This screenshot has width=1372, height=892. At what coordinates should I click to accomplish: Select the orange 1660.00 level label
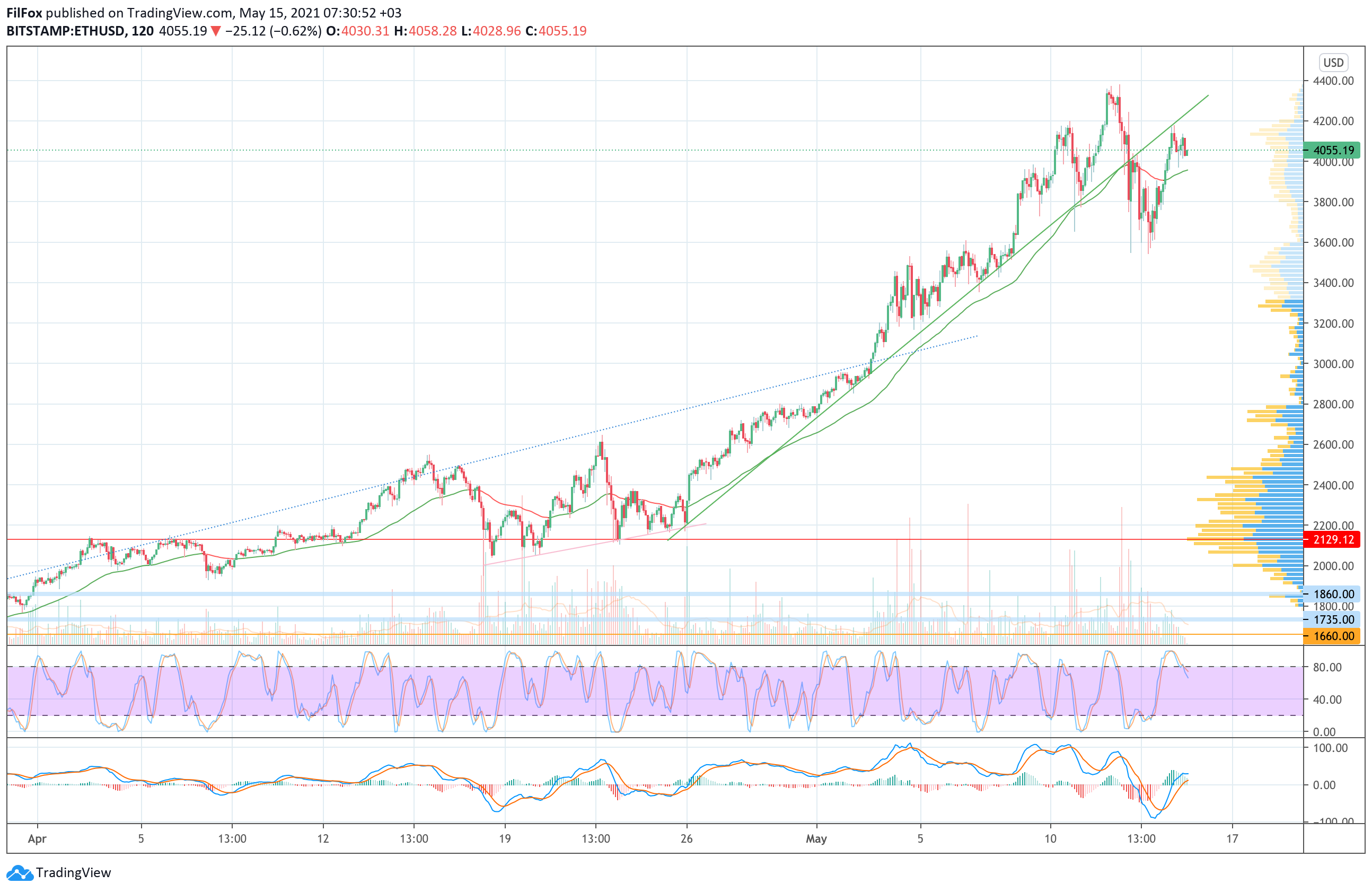click(x=1333, y=636)
